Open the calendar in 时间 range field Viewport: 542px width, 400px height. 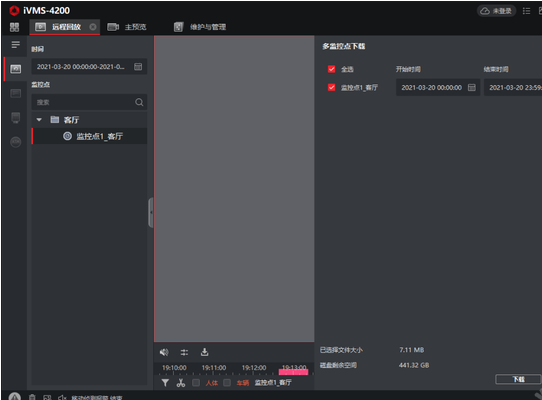138,66
